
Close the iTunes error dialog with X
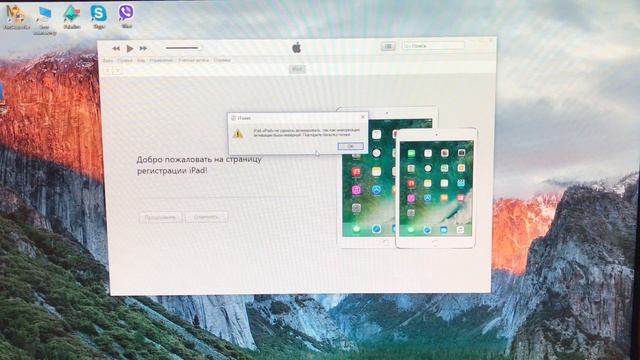363,117
